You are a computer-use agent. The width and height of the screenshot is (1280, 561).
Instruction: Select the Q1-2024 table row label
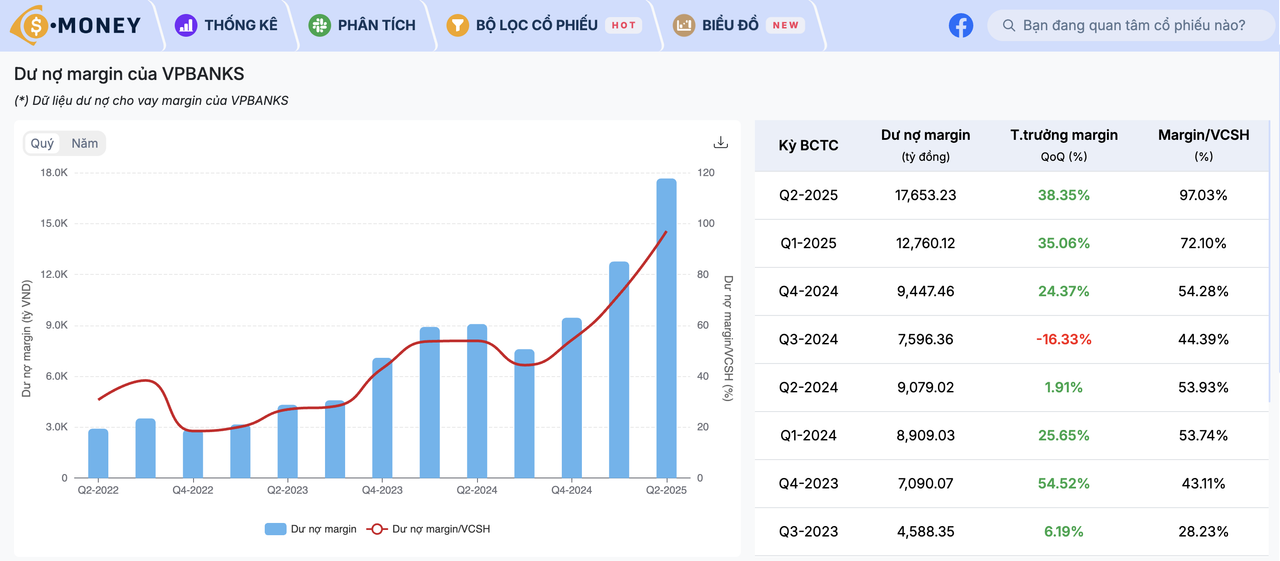[x=808, y=435]
